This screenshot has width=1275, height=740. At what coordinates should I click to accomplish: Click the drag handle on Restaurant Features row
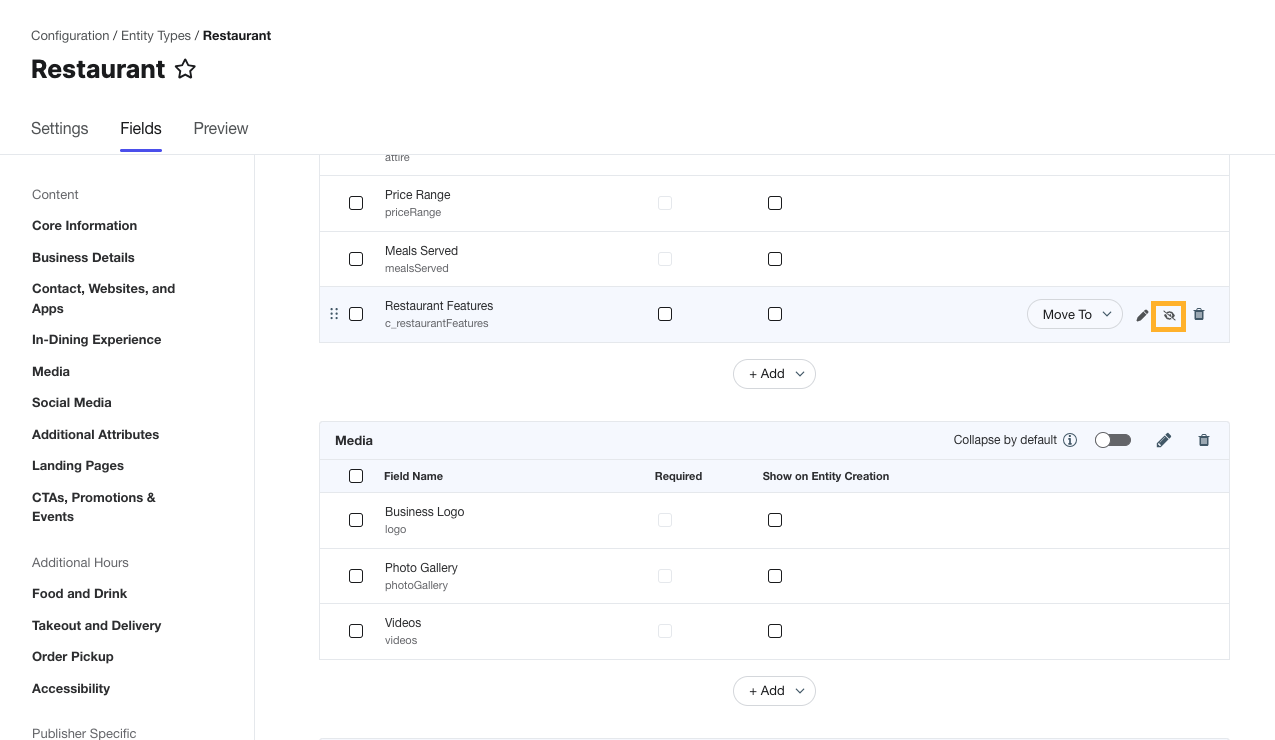pos(334,314)
